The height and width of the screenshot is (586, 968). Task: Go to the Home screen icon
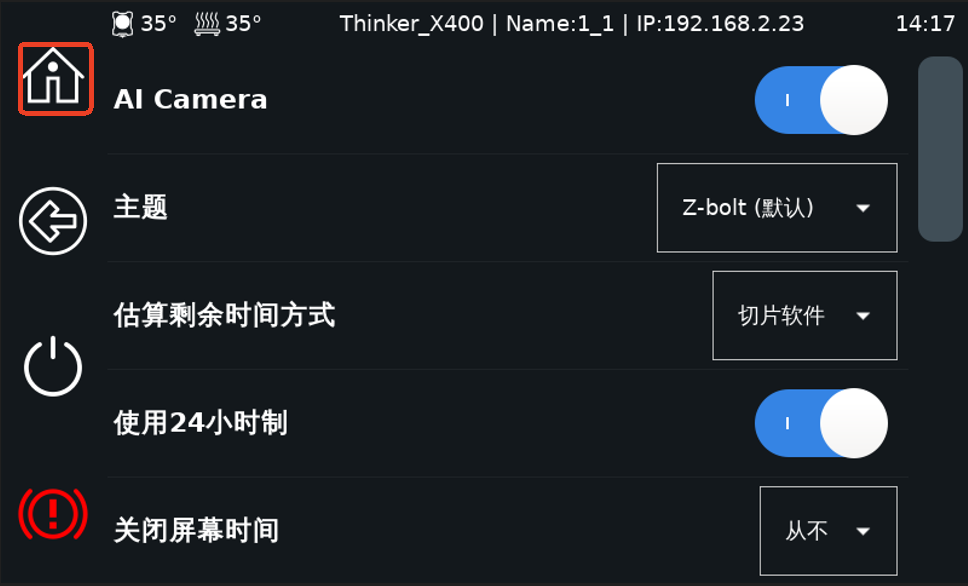55,79
